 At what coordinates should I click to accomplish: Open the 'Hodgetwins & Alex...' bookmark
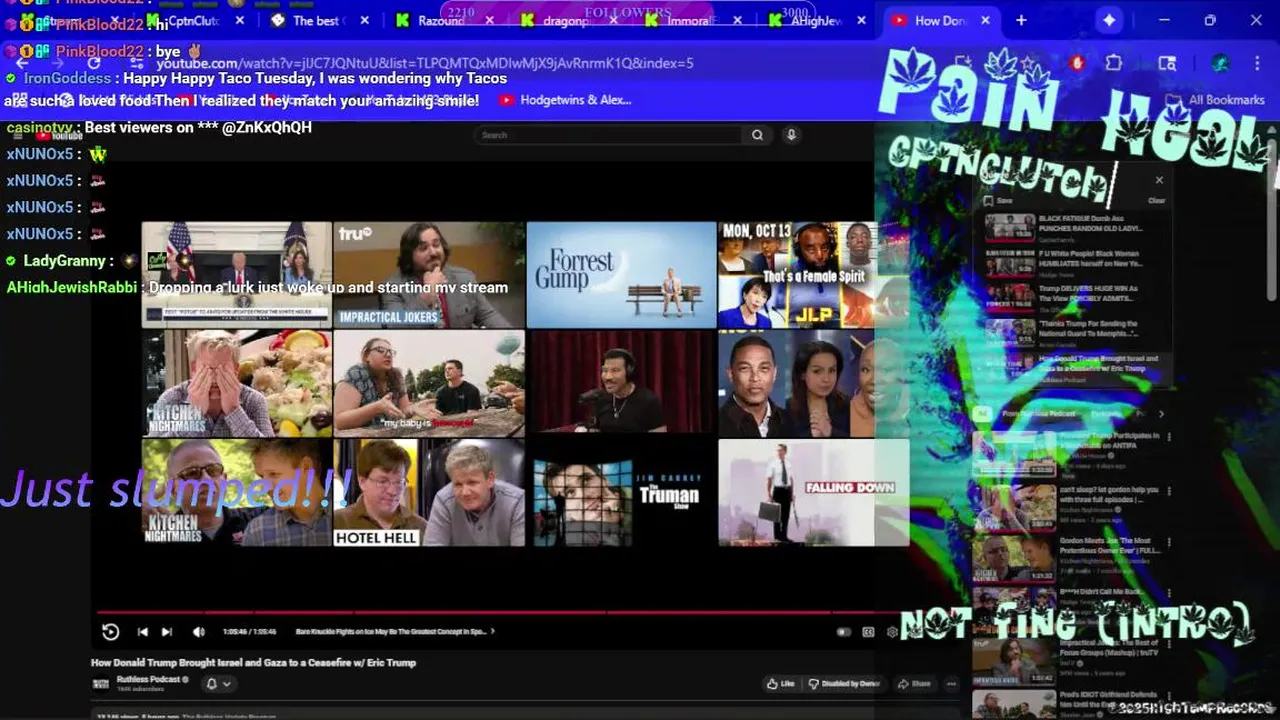pyautogui.click(x=565, y=100)
